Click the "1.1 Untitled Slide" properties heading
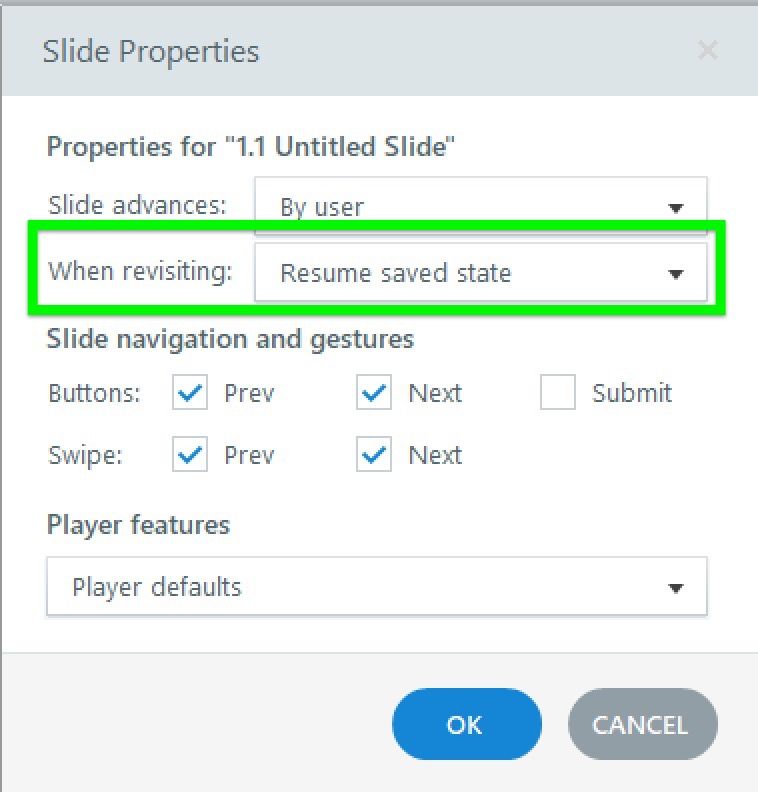Screen dimensions: 758x792 tap(251, 147)
